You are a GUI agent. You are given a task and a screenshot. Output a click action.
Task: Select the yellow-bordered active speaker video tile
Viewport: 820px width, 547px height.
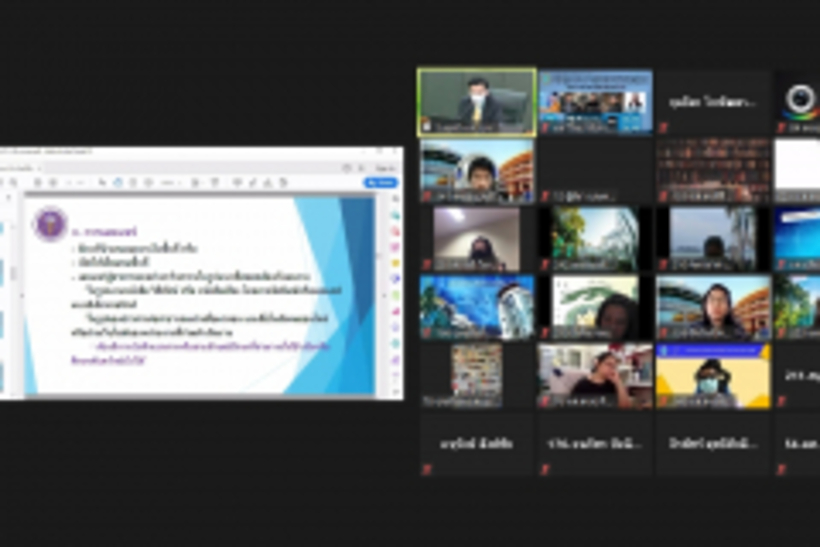[x=476, y=101]
